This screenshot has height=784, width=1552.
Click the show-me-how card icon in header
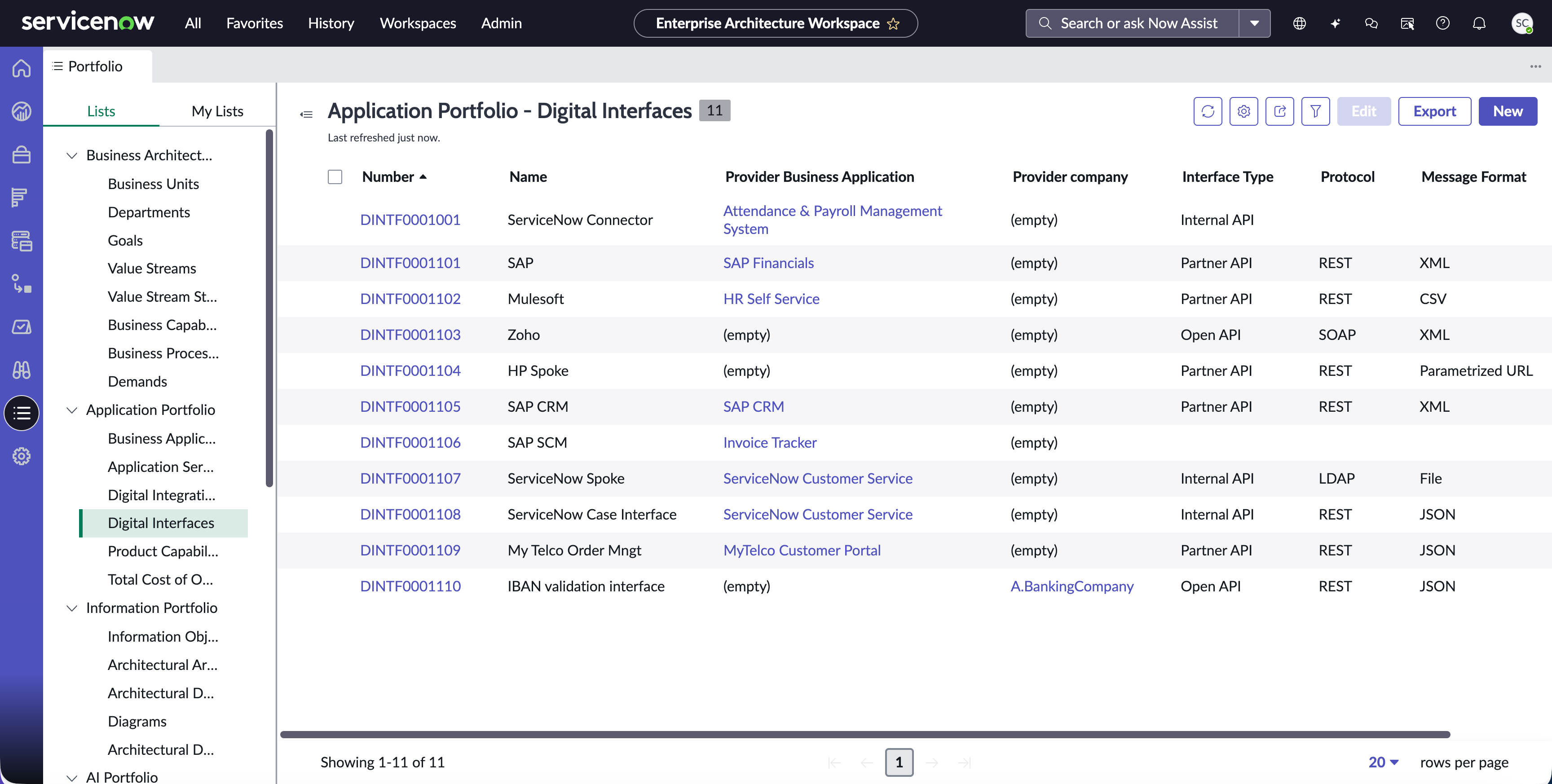click(x=1407, y=23)
